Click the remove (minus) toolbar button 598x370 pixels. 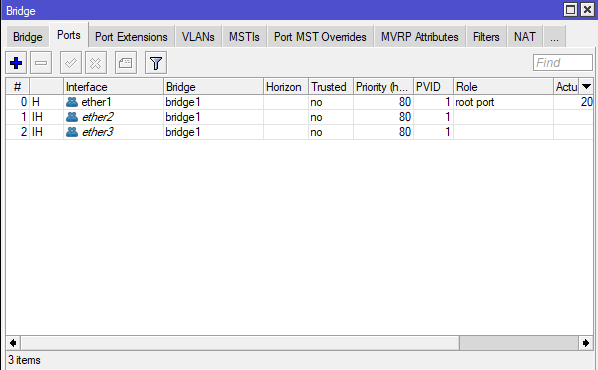pyautogui.click(x=41, y=63)
